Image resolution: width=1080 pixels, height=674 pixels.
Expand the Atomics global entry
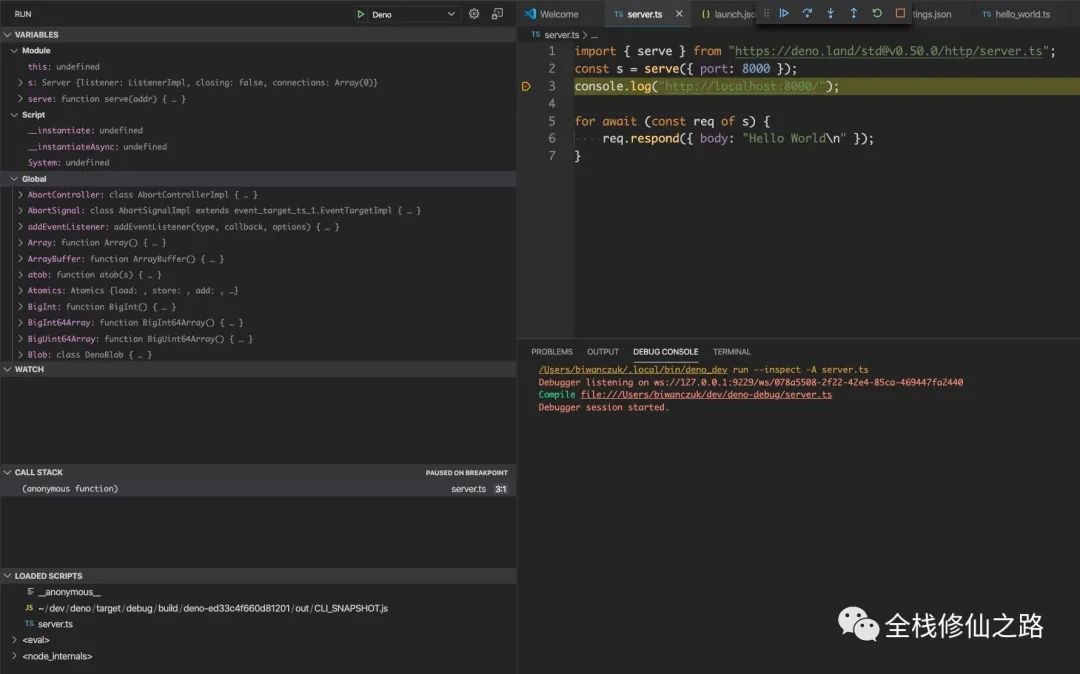click(x=20, y=291)
